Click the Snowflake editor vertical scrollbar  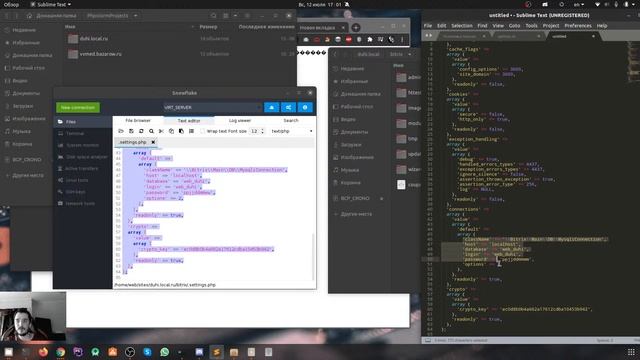(x=313, y=256)
